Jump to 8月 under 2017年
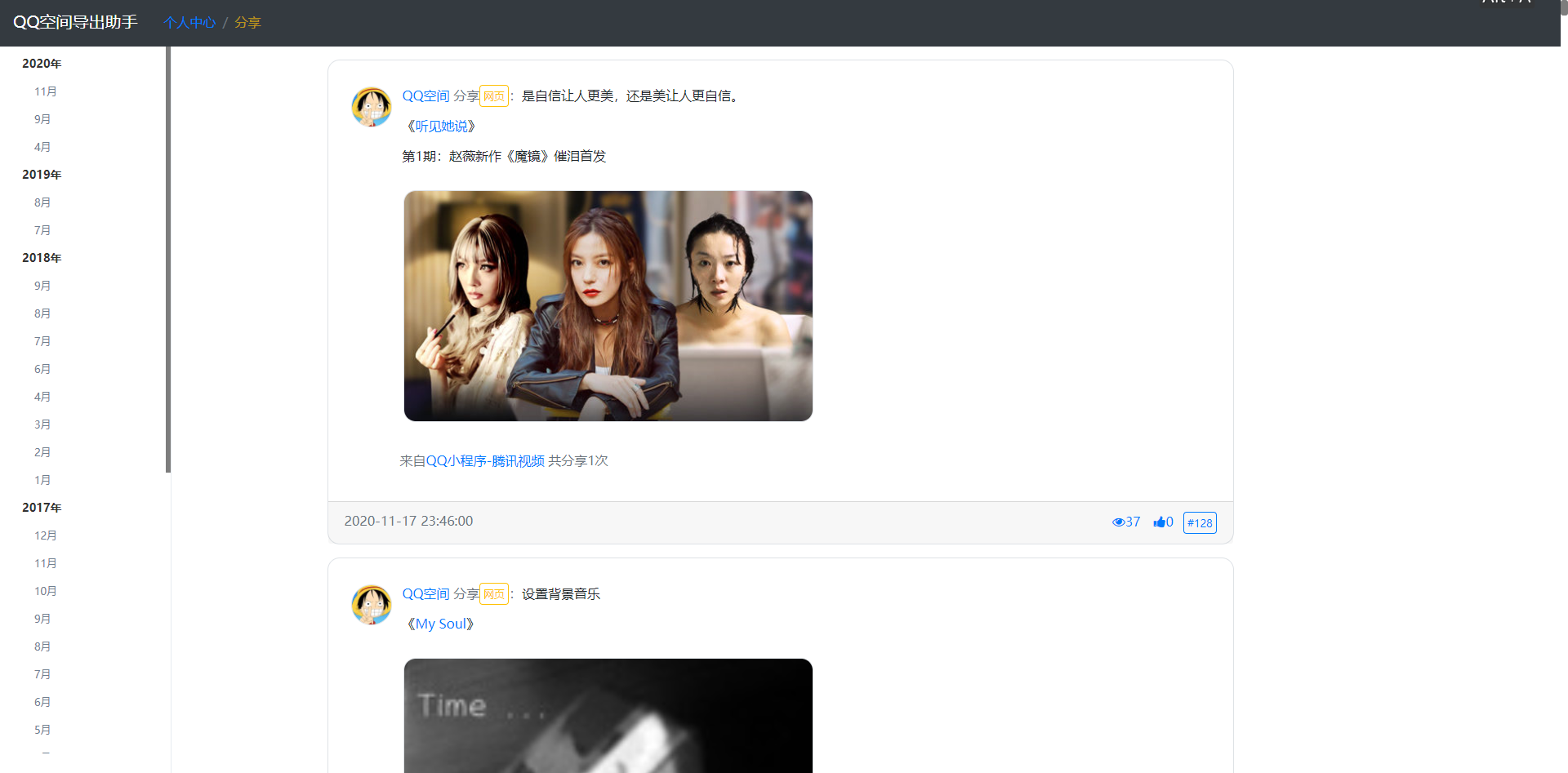This screenshot has width=1568, height=773. [42, 646]
